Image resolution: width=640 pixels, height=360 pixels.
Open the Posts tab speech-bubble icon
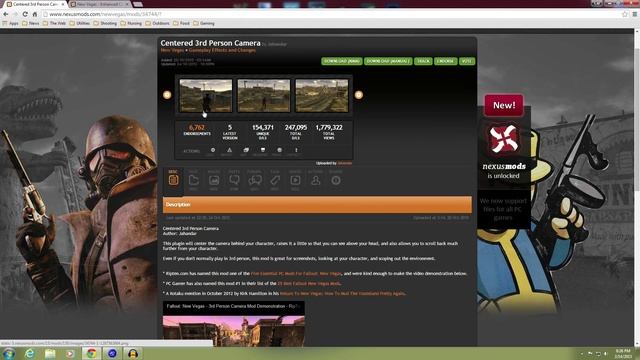234,180
